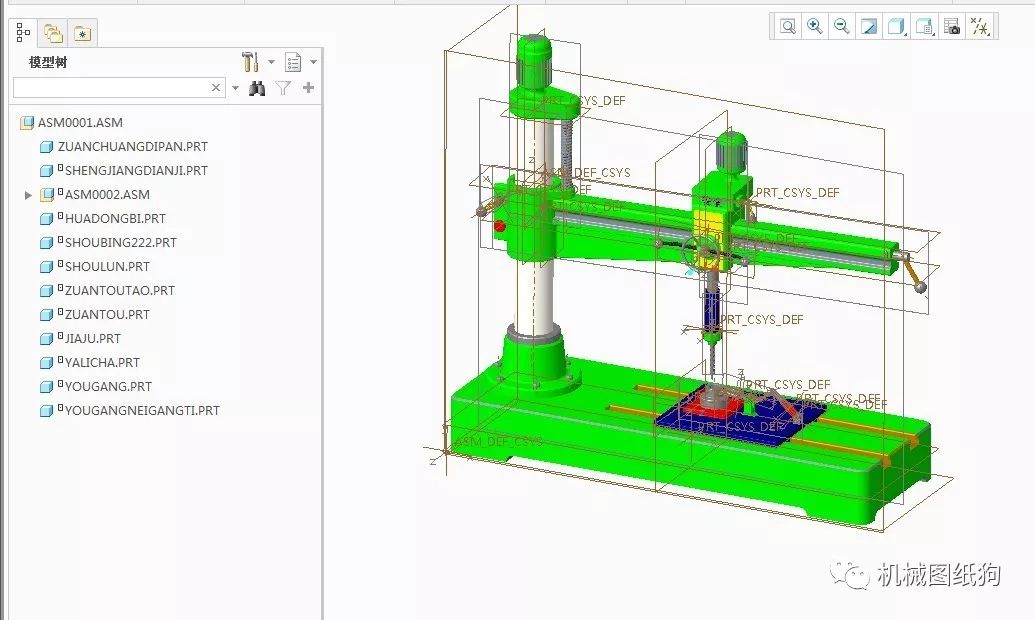
Task: Open the View Manager camera icon
Action: tap(952, 26)
